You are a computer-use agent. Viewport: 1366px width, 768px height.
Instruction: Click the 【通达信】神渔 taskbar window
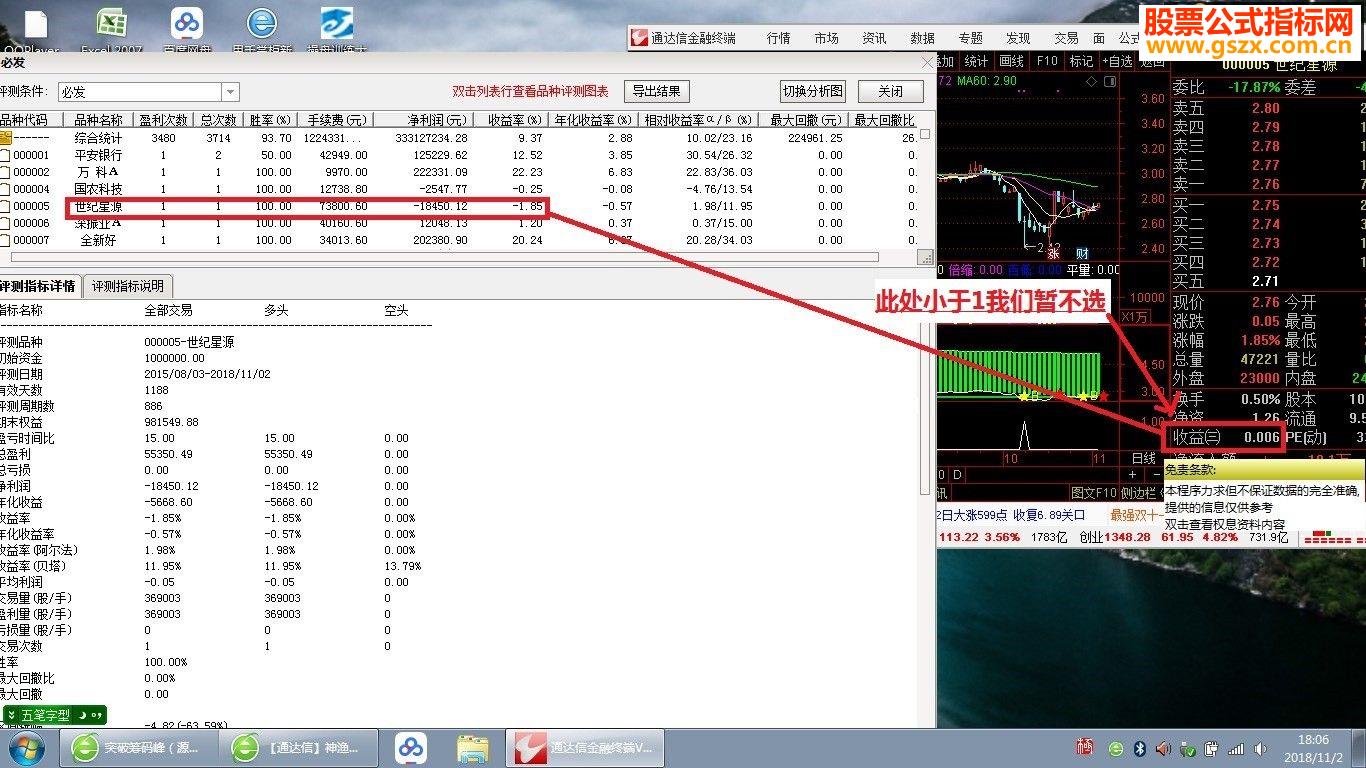[x=296, y=748]
